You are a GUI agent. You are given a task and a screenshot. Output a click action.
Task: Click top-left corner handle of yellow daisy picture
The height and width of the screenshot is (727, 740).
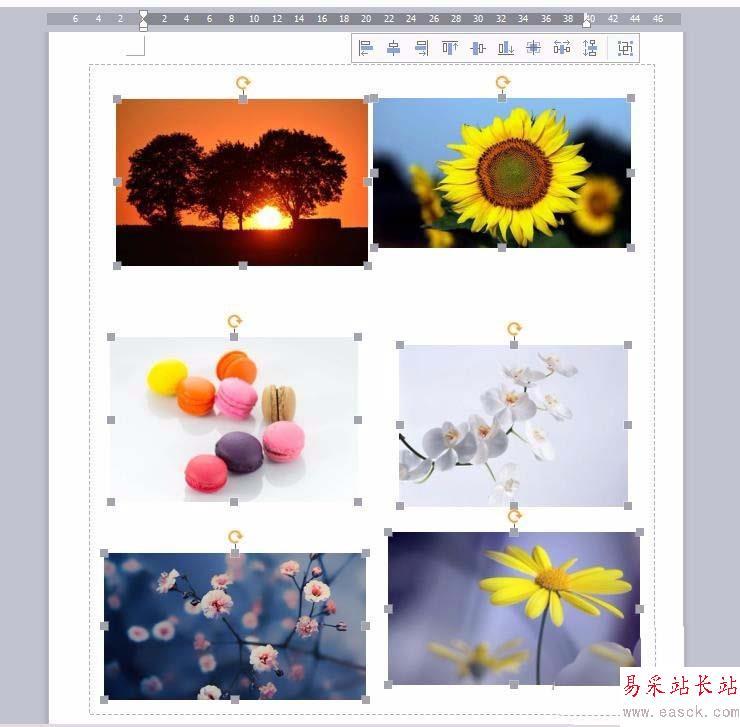pos(388,532)
